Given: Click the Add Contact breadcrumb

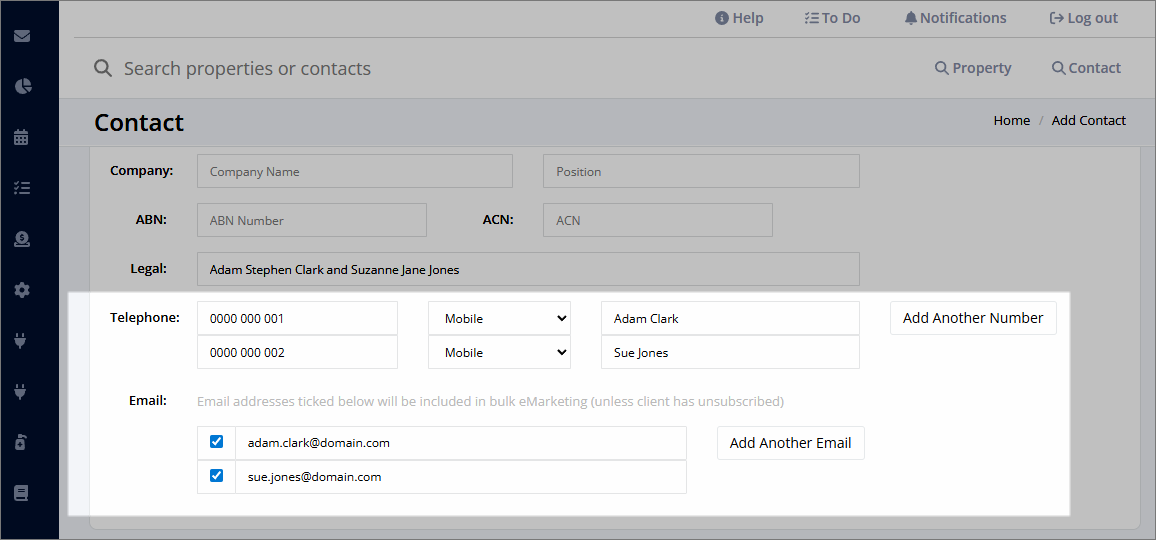Looking at the screenshot, I should tap(1089, 120).
